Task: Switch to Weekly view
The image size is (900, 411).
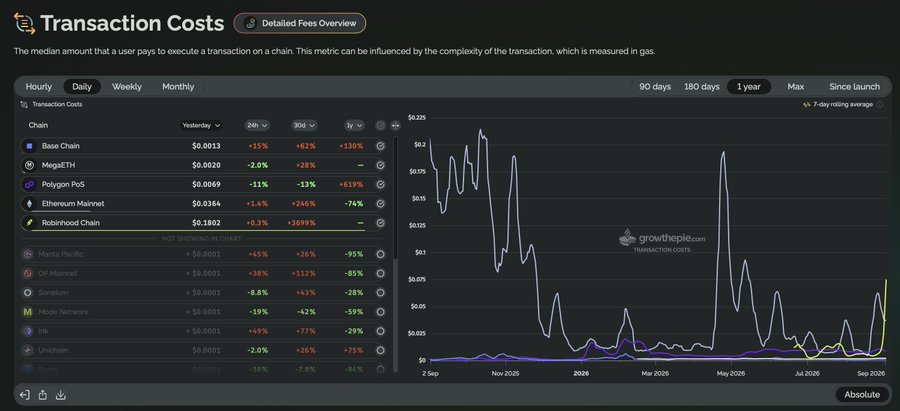Action: pyautogui.click(x=127, y=87)
